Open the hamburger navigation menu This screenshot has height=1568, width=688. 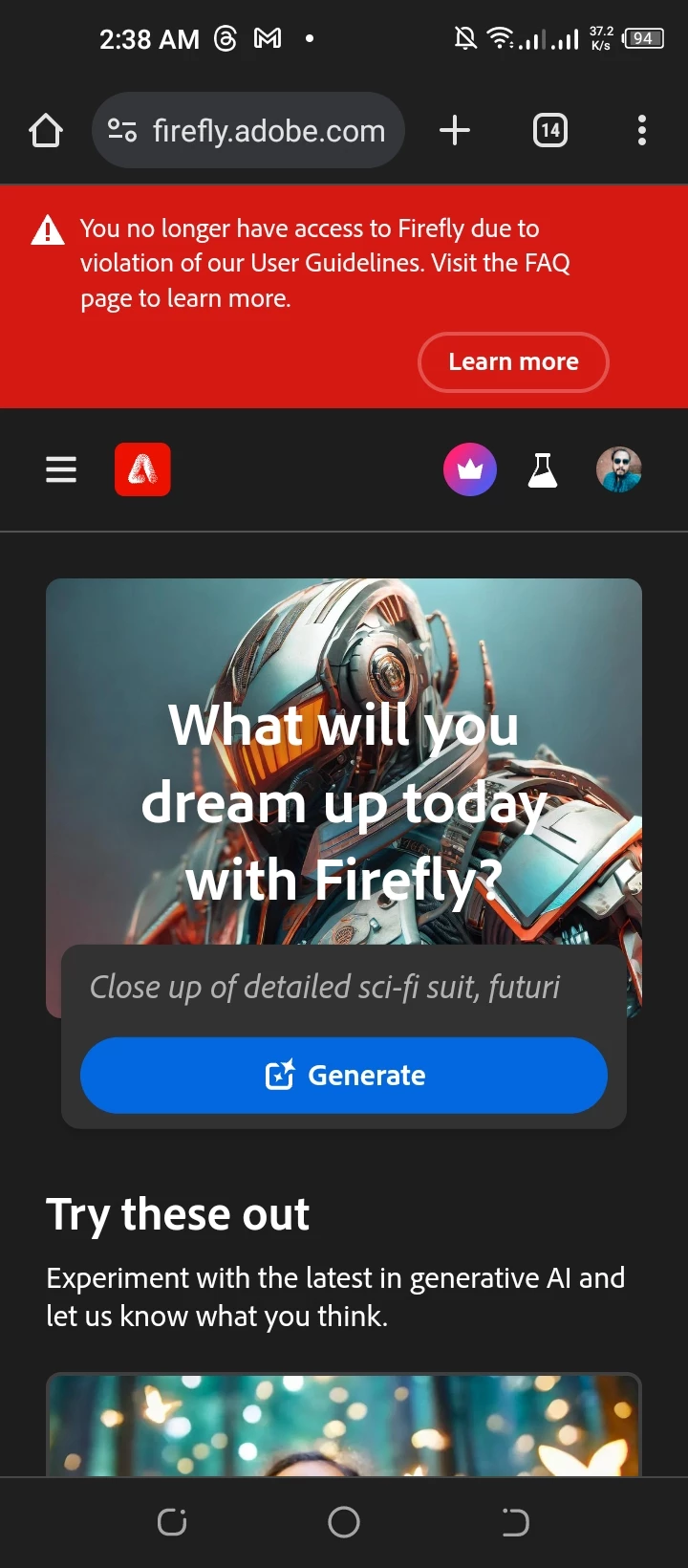61,469
